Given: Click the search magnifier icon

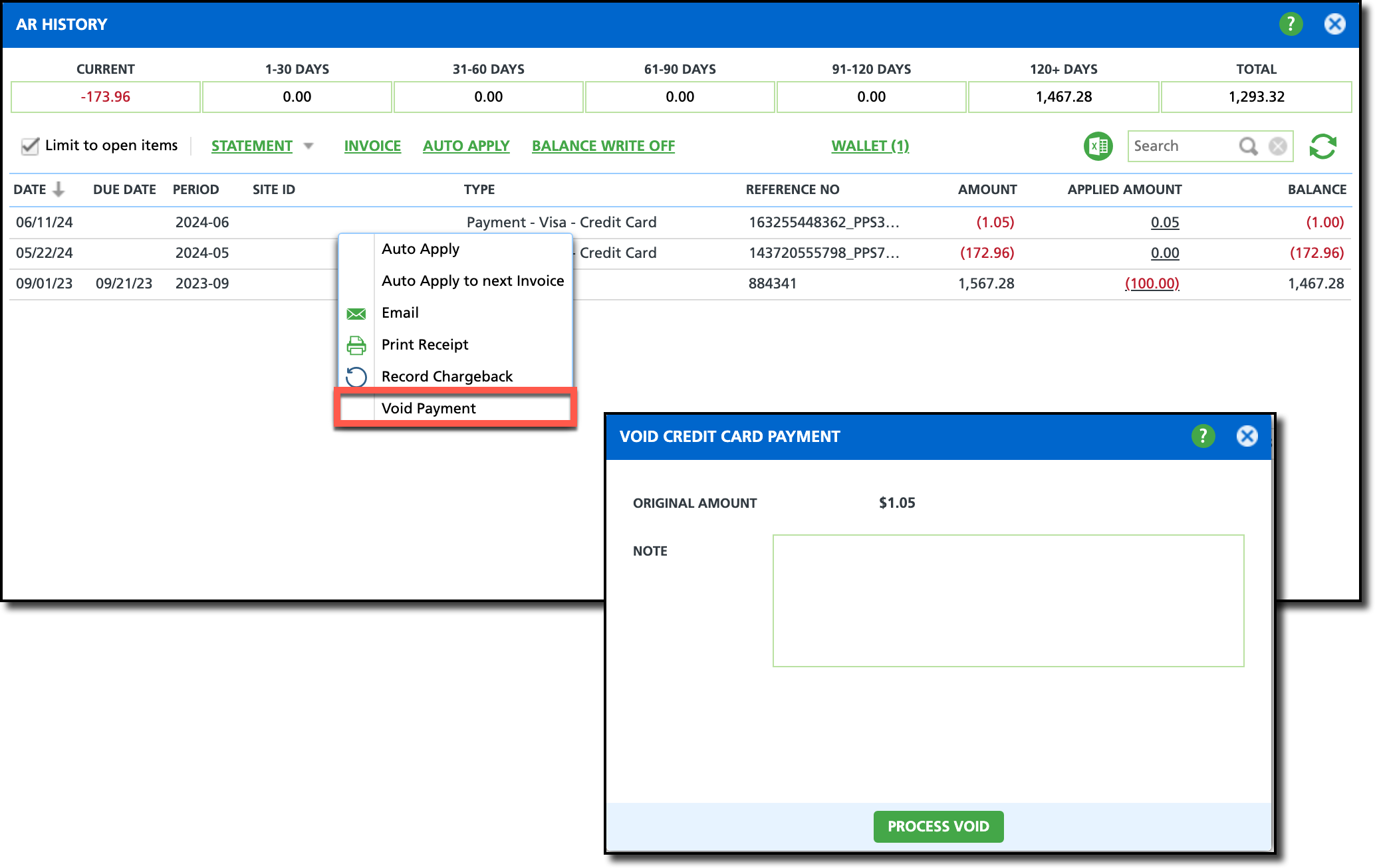Looking at the screenshot, I should click(x=1248, y=146).
